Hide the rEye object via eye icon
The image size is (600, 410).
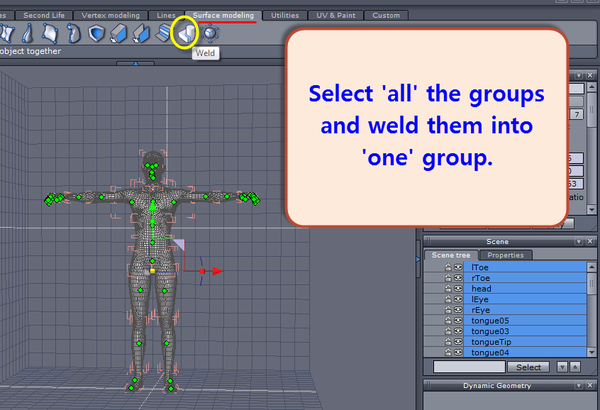coord(458,310)
